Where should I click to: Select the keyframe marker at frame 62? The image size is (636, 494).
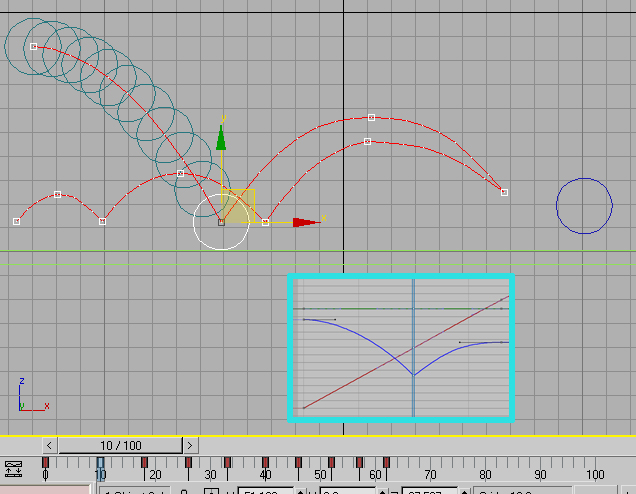tap(387, 463)
